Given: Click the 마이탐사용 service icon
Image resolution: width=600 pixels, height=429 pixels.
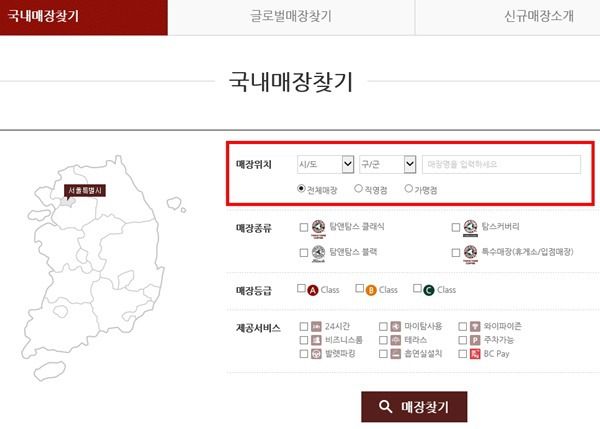Looking at the screenshot, I should [396, 326].
